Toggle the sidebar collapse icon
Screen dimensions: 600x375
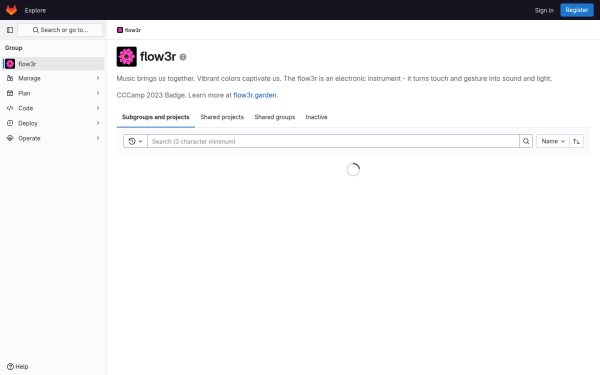[x=10, y=30]
